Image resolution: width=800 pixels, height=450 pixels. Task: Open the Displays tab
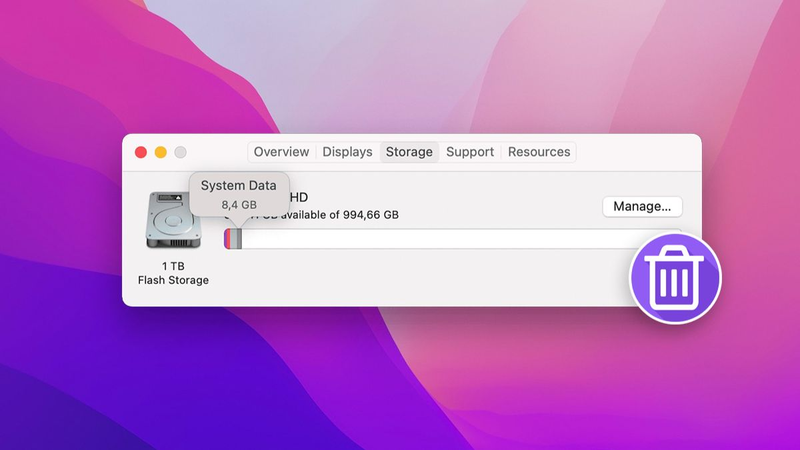click(347, 152)
